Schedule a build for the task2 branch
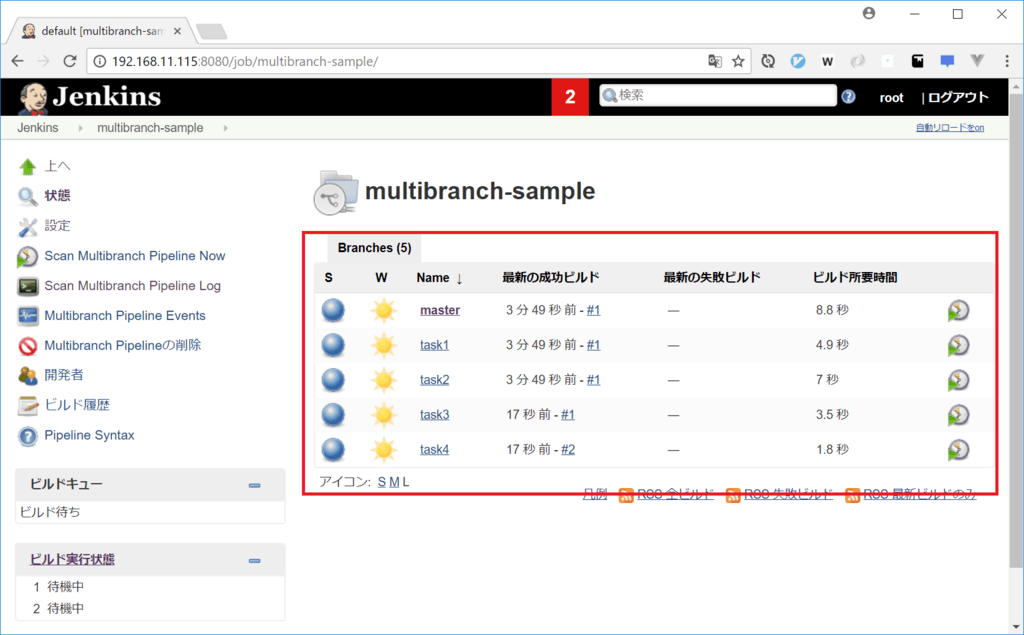 (x=958, y=380)
